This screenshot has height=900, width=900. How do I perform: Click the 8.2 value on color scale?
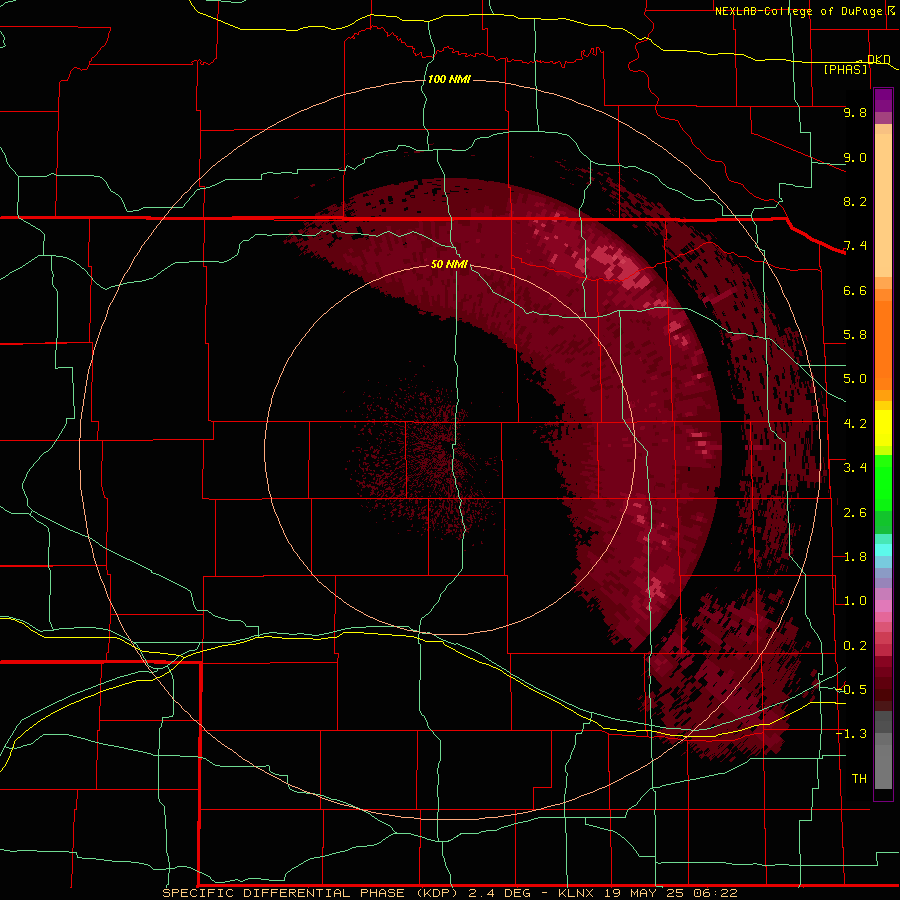pyautogui.click(x=855, y=201)
